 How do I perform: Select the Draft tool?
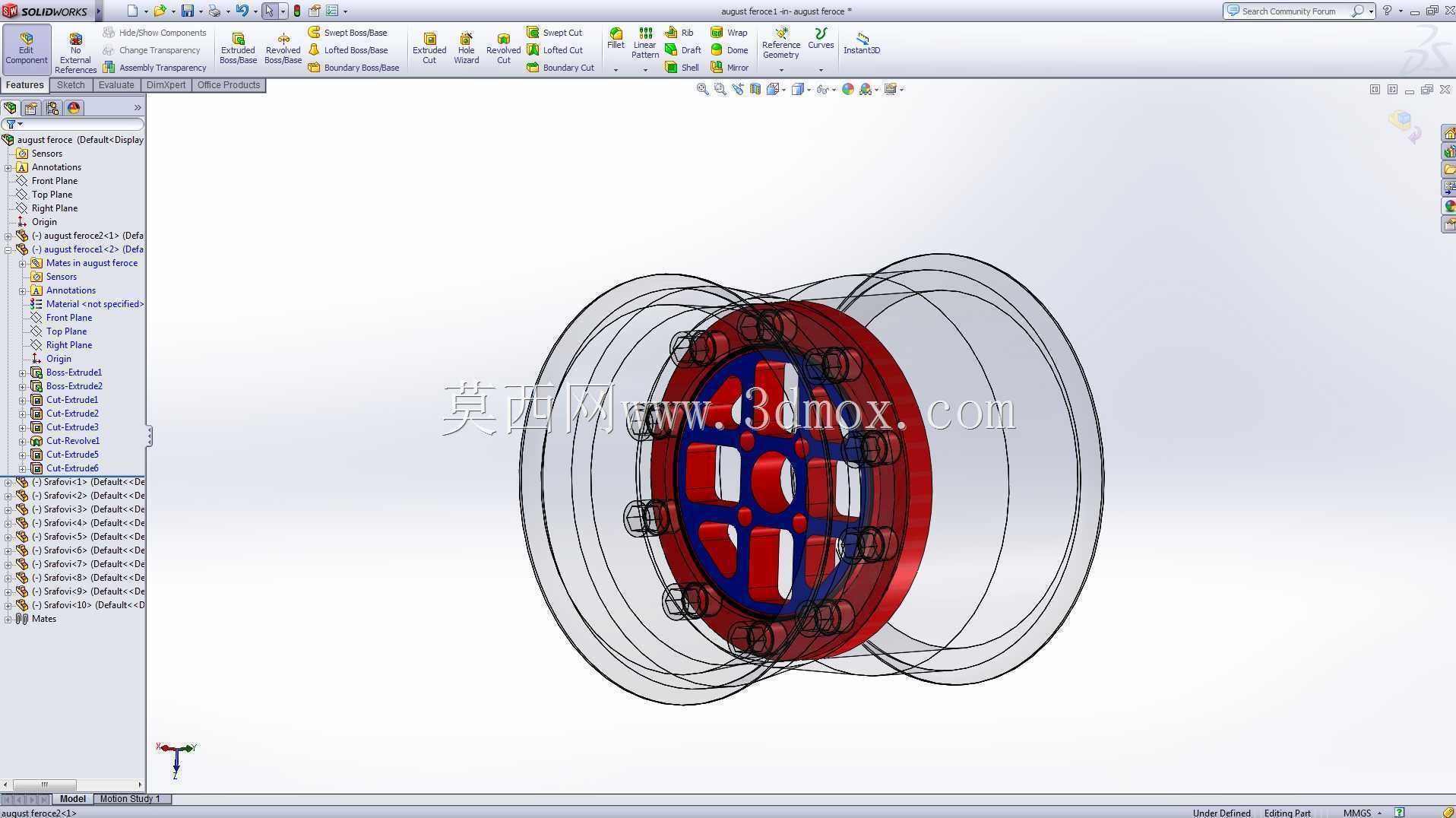tap(682, 50)
